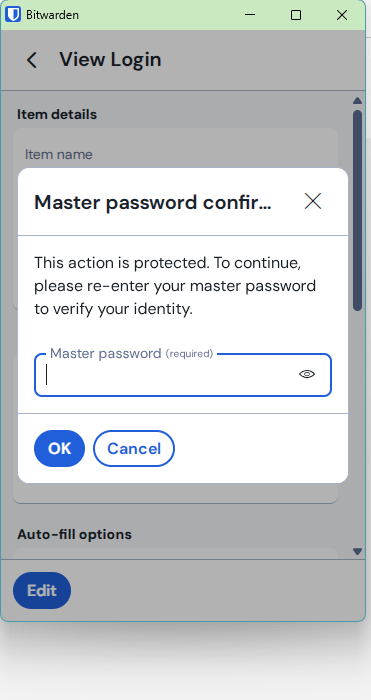
Task: Click the vertical scrollbar thumb
Action: click(x=357, y=210)
